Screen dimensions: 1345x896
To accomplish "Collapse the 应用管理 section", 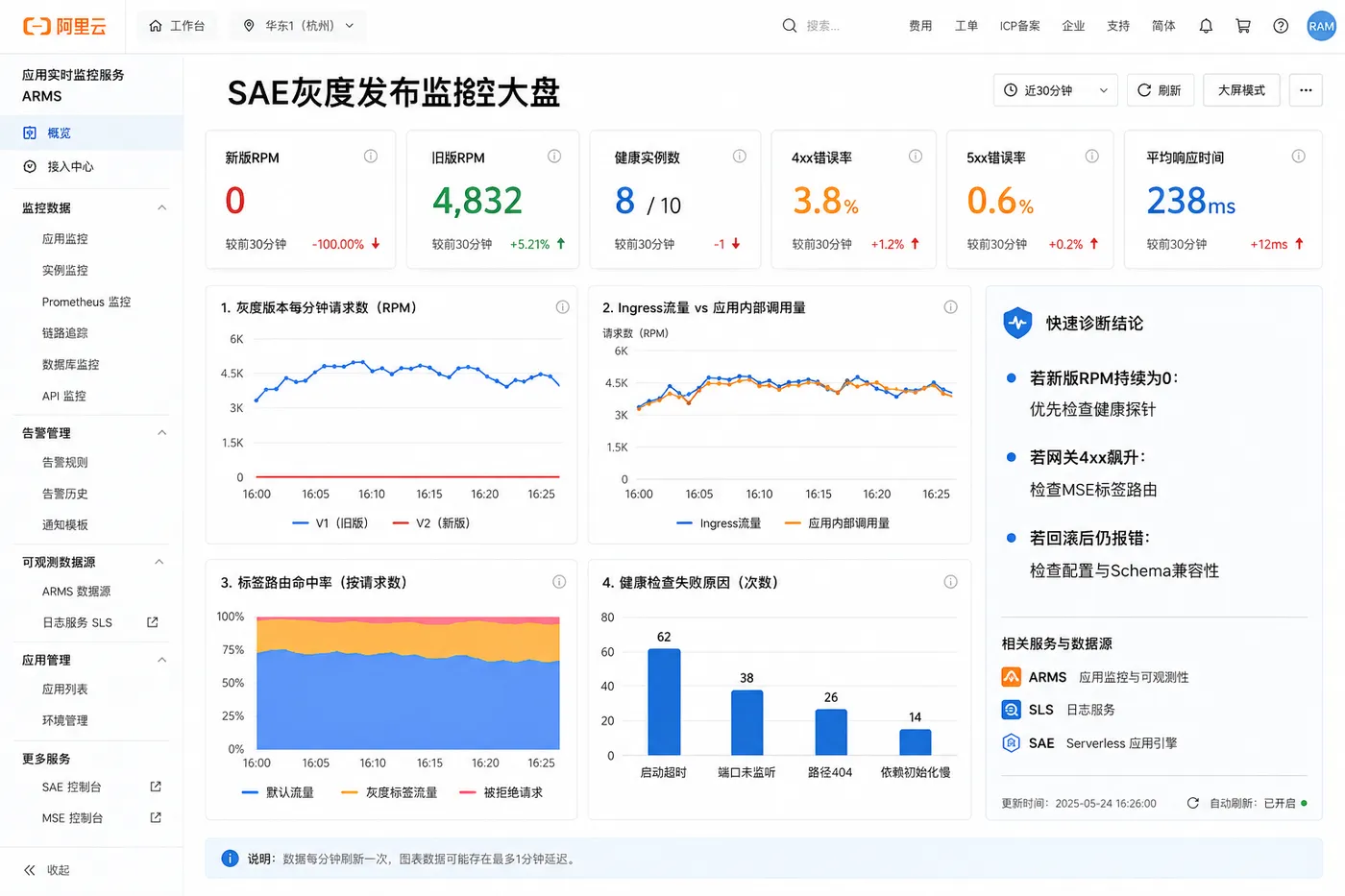I will [161, 660].
